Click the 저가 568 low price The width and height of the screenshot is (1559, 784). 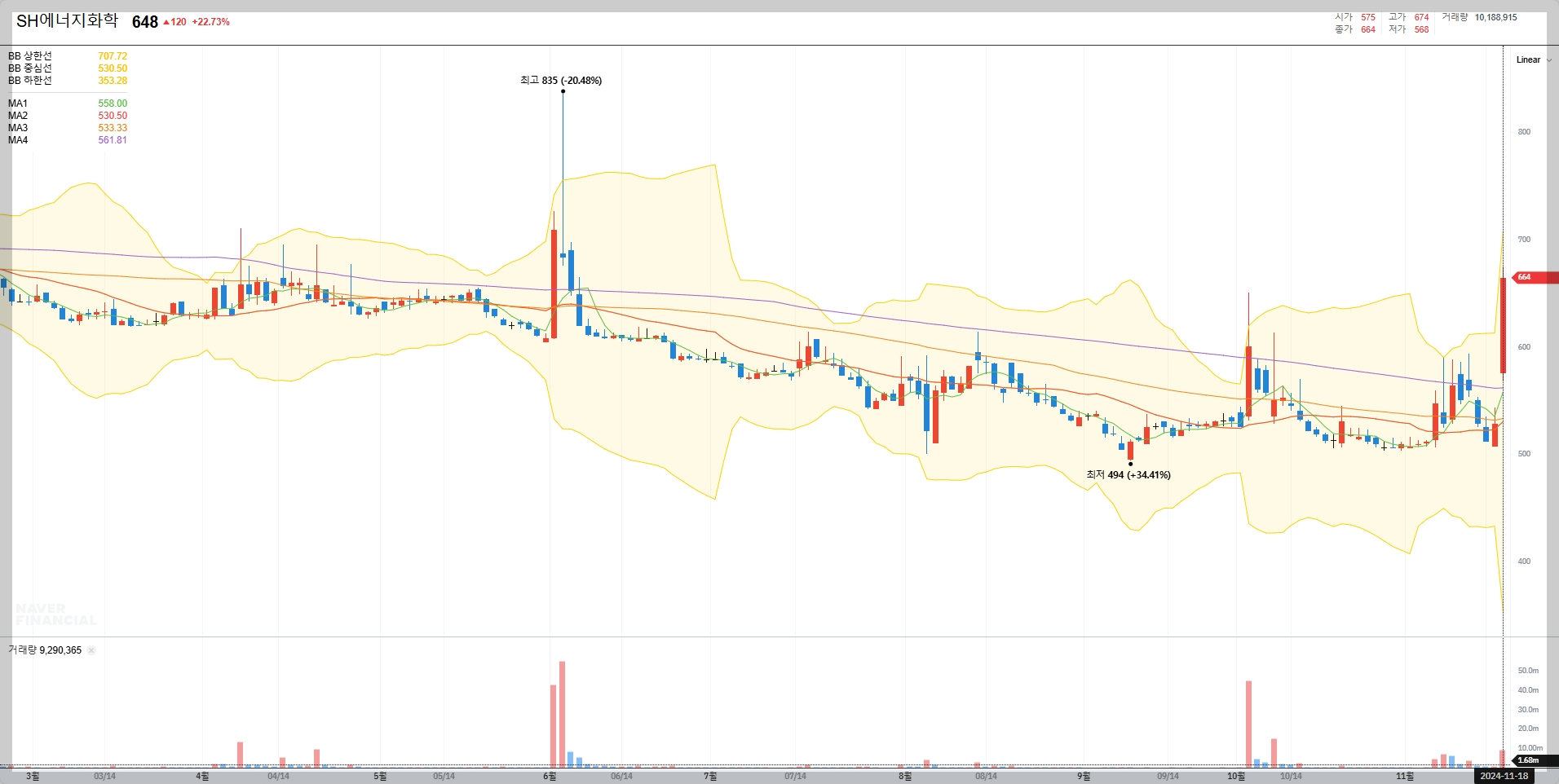pos(1409,29)
